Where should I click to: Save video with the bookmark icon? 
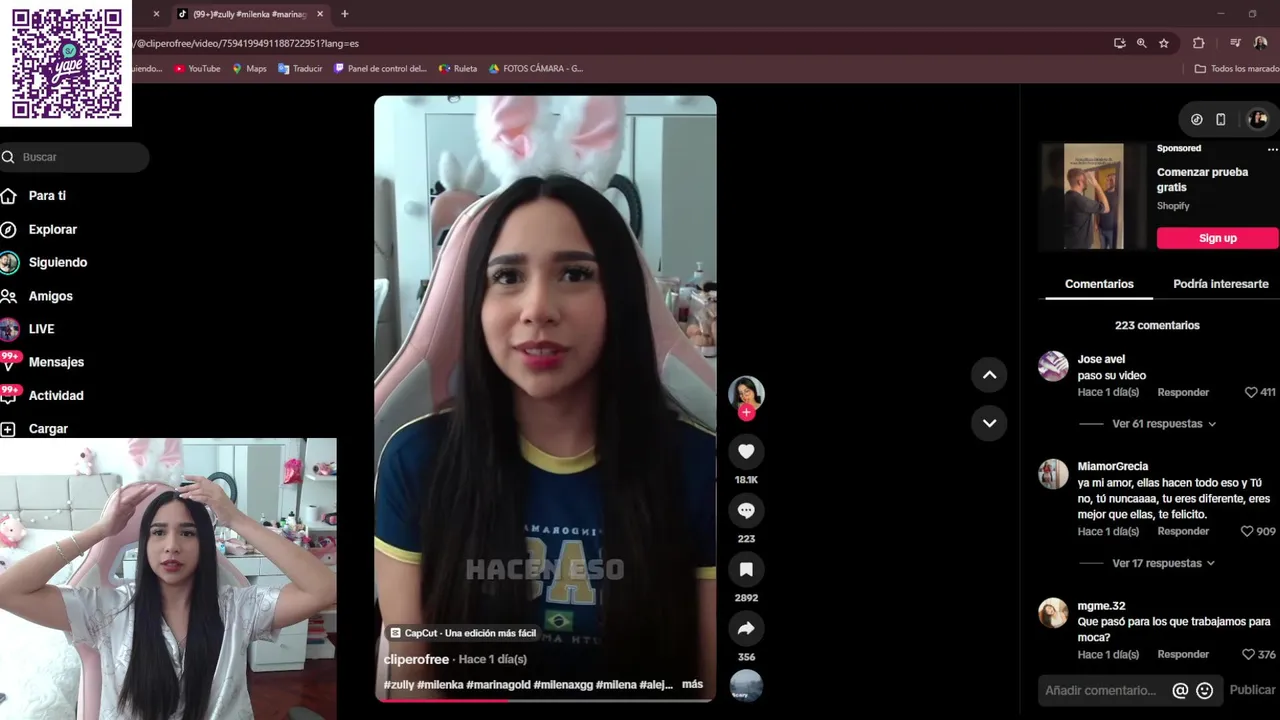pos(746,570)
